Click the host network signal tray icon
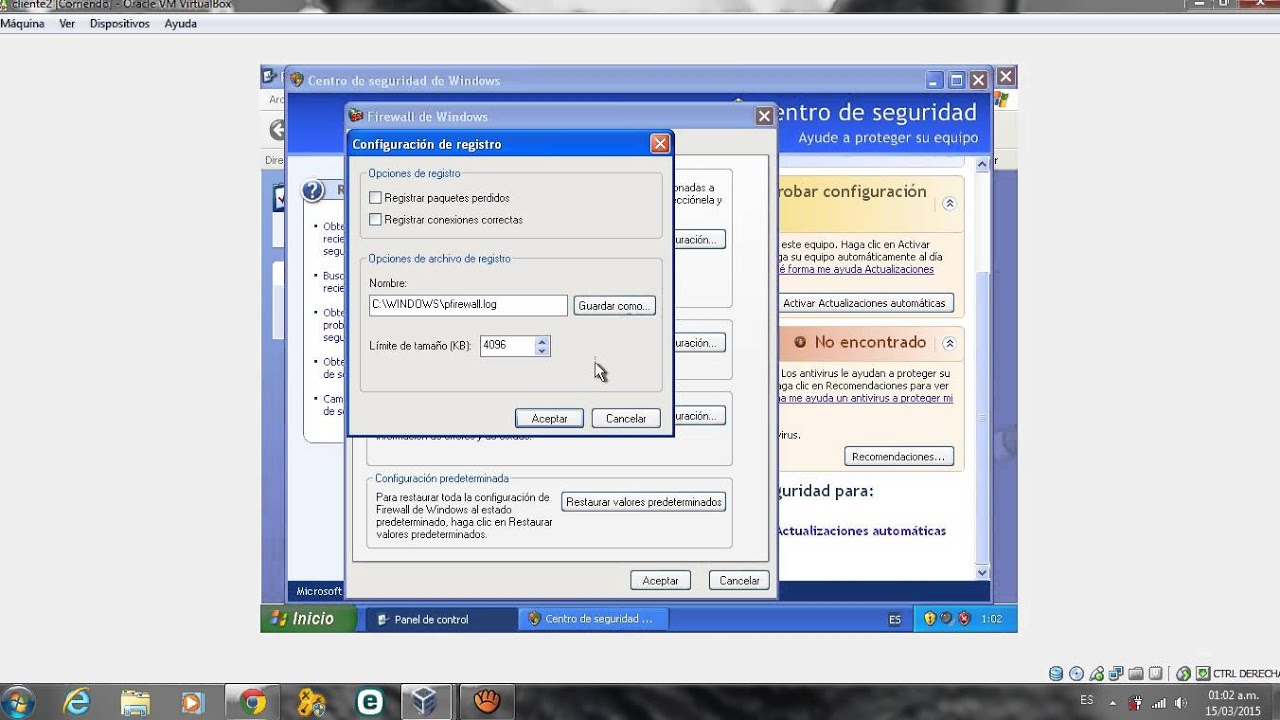1280x720 pixels. point(1159,701)
